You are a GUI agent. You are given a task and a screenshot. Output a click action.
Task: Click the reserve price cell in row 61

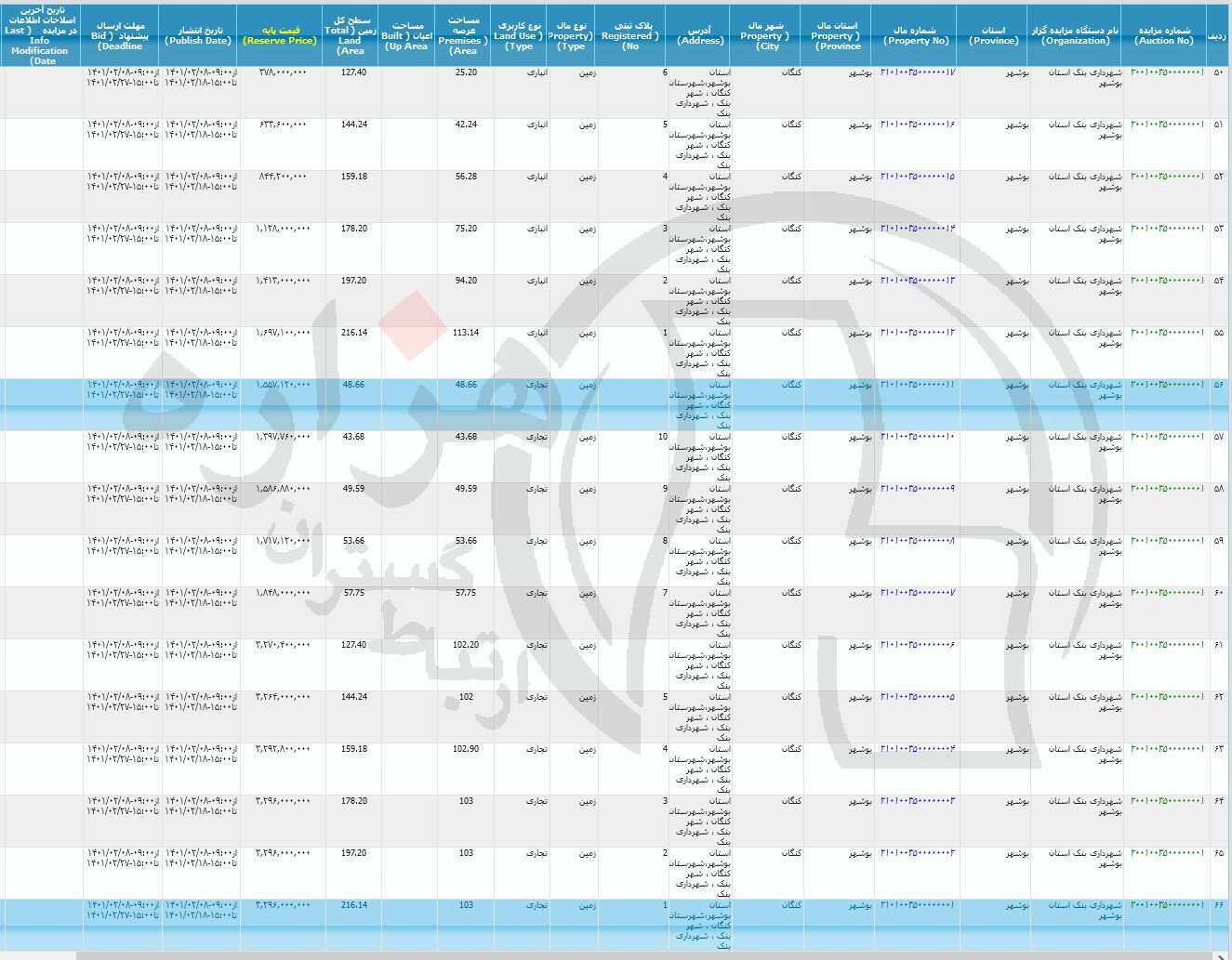pos(284,645)
